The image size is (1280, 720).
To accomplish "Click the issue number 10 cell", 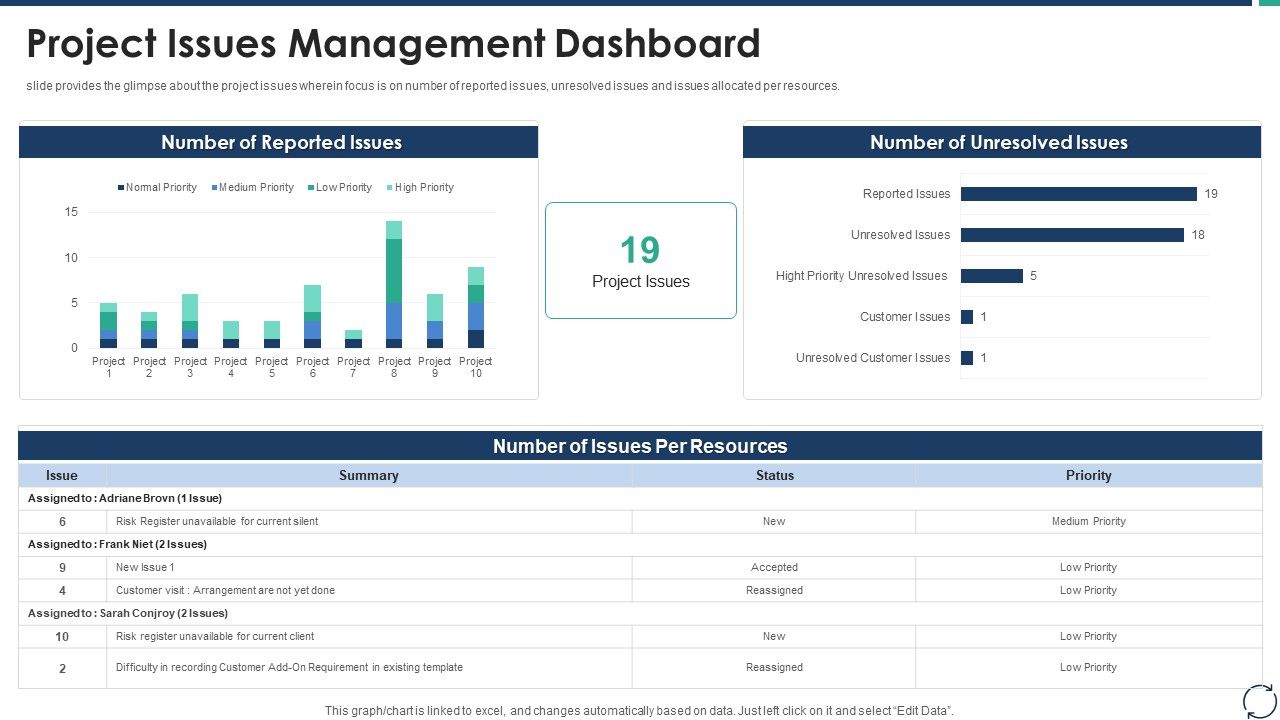I will pos(62,636).
